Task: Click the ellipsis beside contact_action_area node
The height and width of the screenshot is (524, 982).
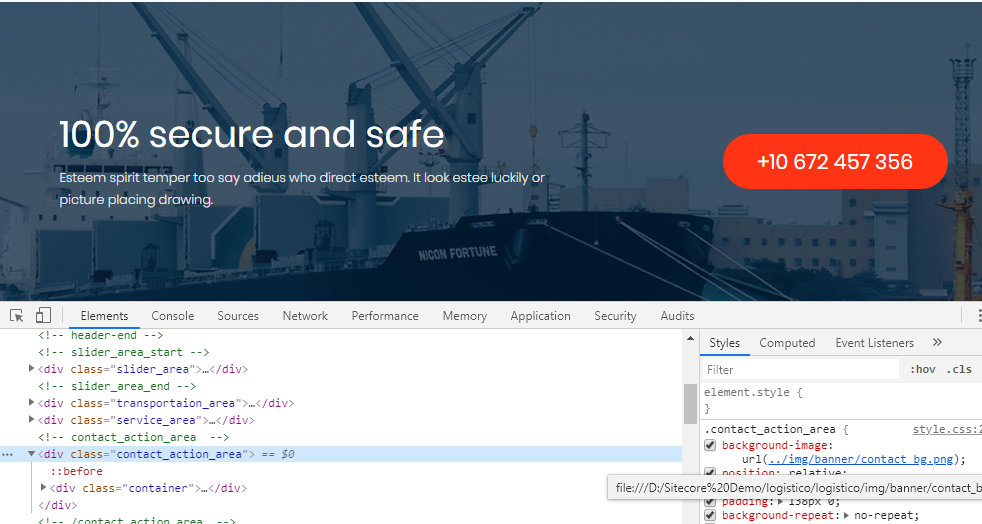Action: coord(8,454)
